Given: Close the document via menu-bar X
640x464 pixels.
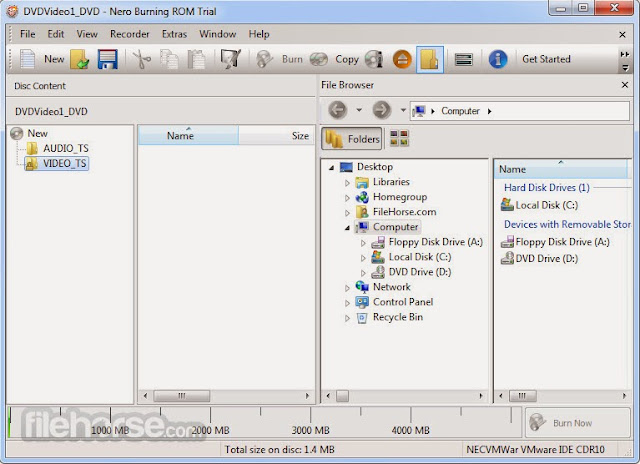Looking at the screenshot, I should point(622,35).
